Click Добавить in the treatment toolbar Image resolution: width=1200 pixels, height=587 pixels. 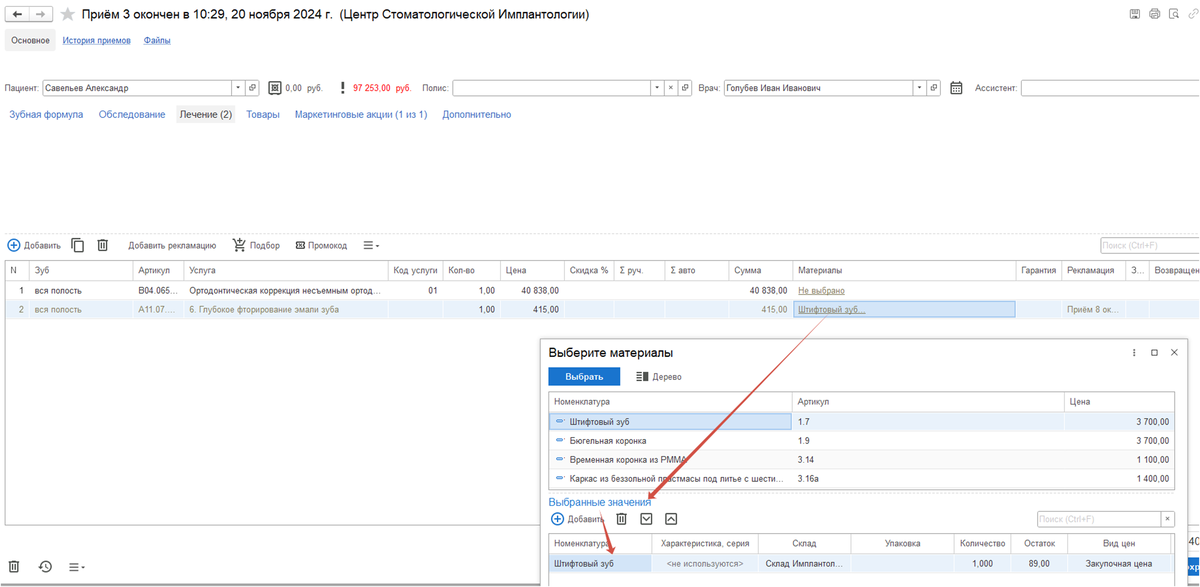point(34,245)
